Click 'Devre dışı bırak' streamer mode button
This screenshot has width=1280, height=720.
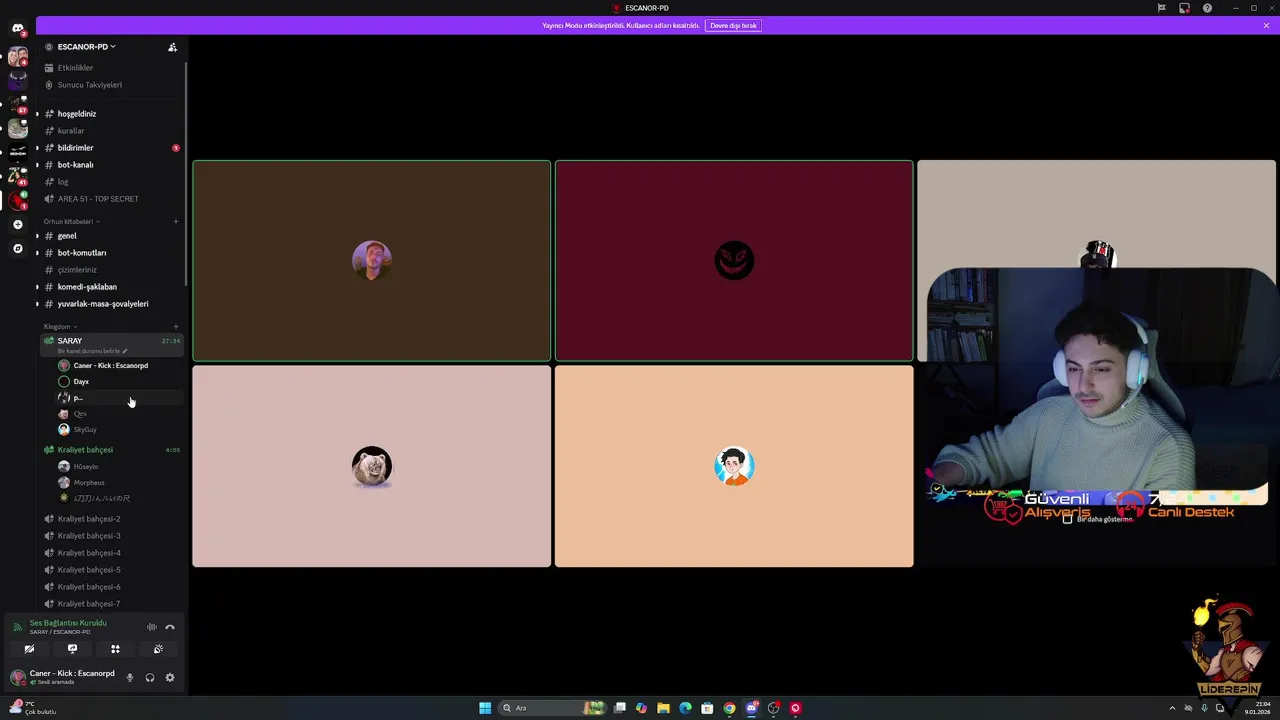[733, 25]
